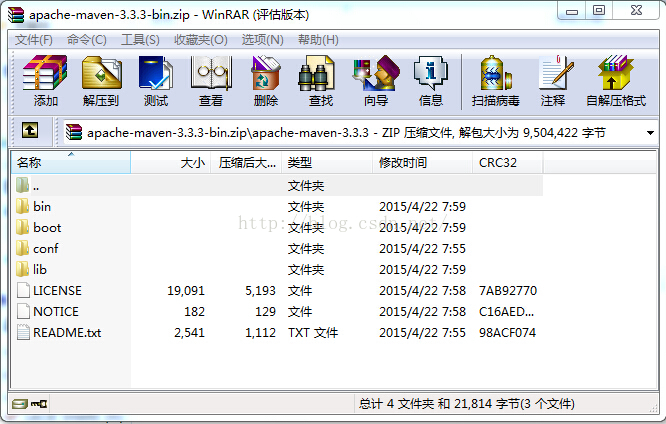Open the address bar path dropdown
The image size is (666, 424).
(650, 133)
